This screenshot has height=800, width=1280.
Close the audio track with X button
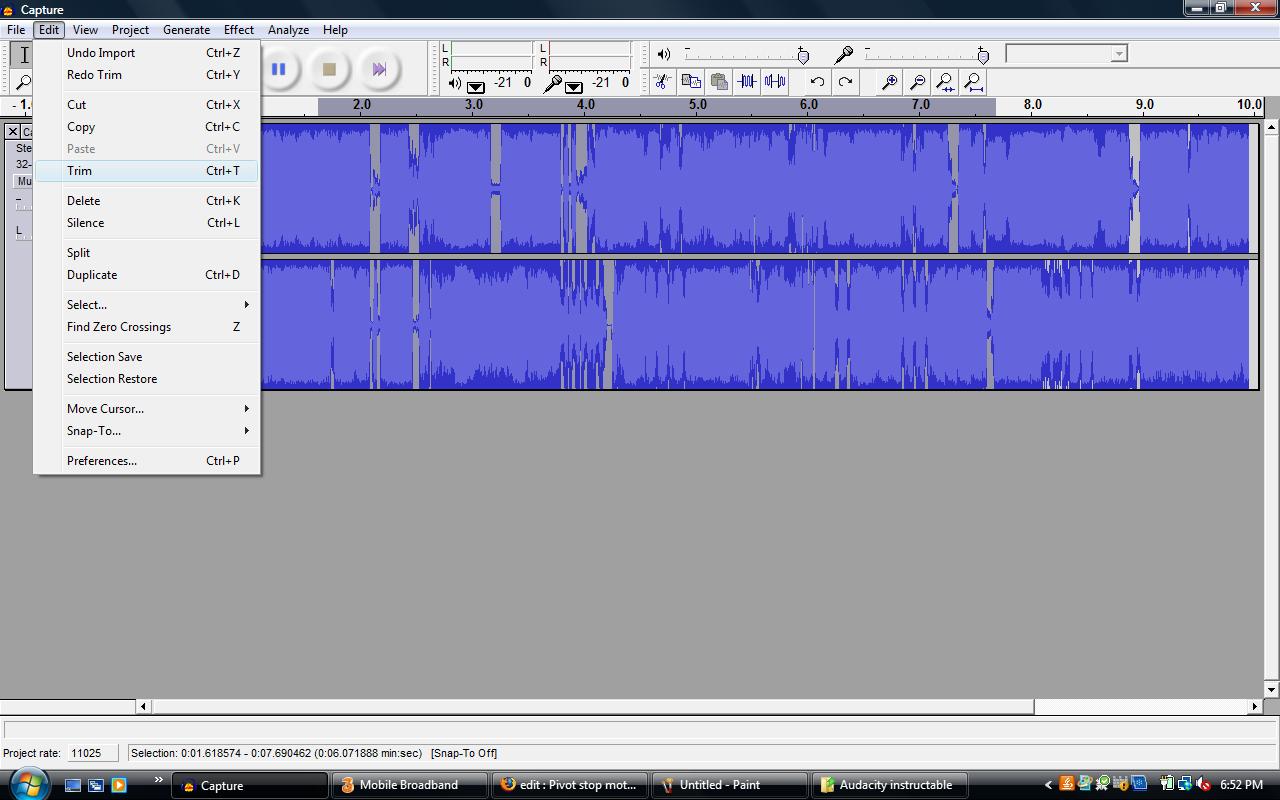click(x=13, y=132)
